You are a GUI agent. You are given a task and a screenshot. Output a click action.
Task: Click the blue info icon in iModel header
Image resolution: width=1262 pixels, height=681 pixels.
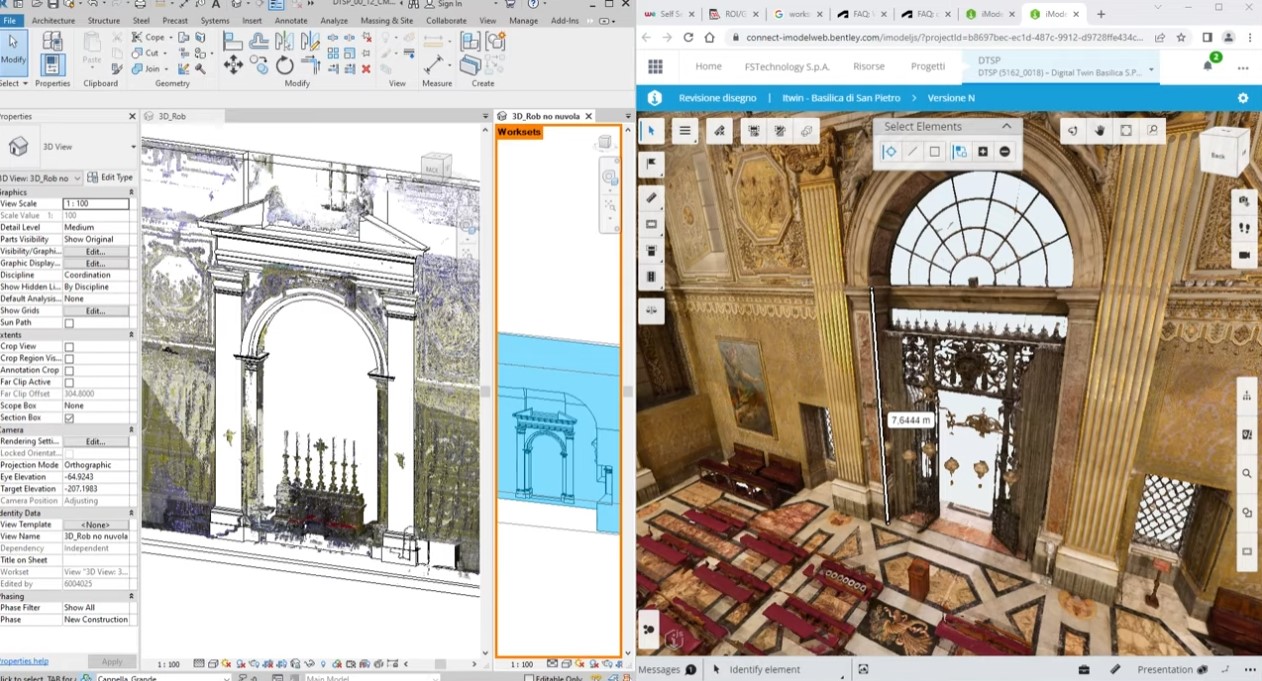click(654, 98)
